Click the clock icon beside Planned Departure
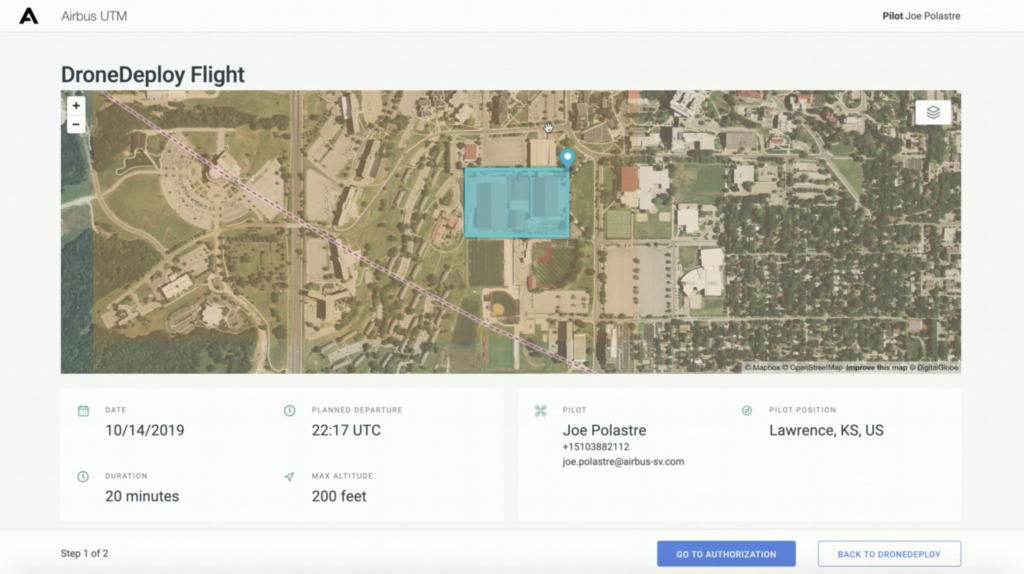This screenshot has height=574, width=1024. click(289, 411)
